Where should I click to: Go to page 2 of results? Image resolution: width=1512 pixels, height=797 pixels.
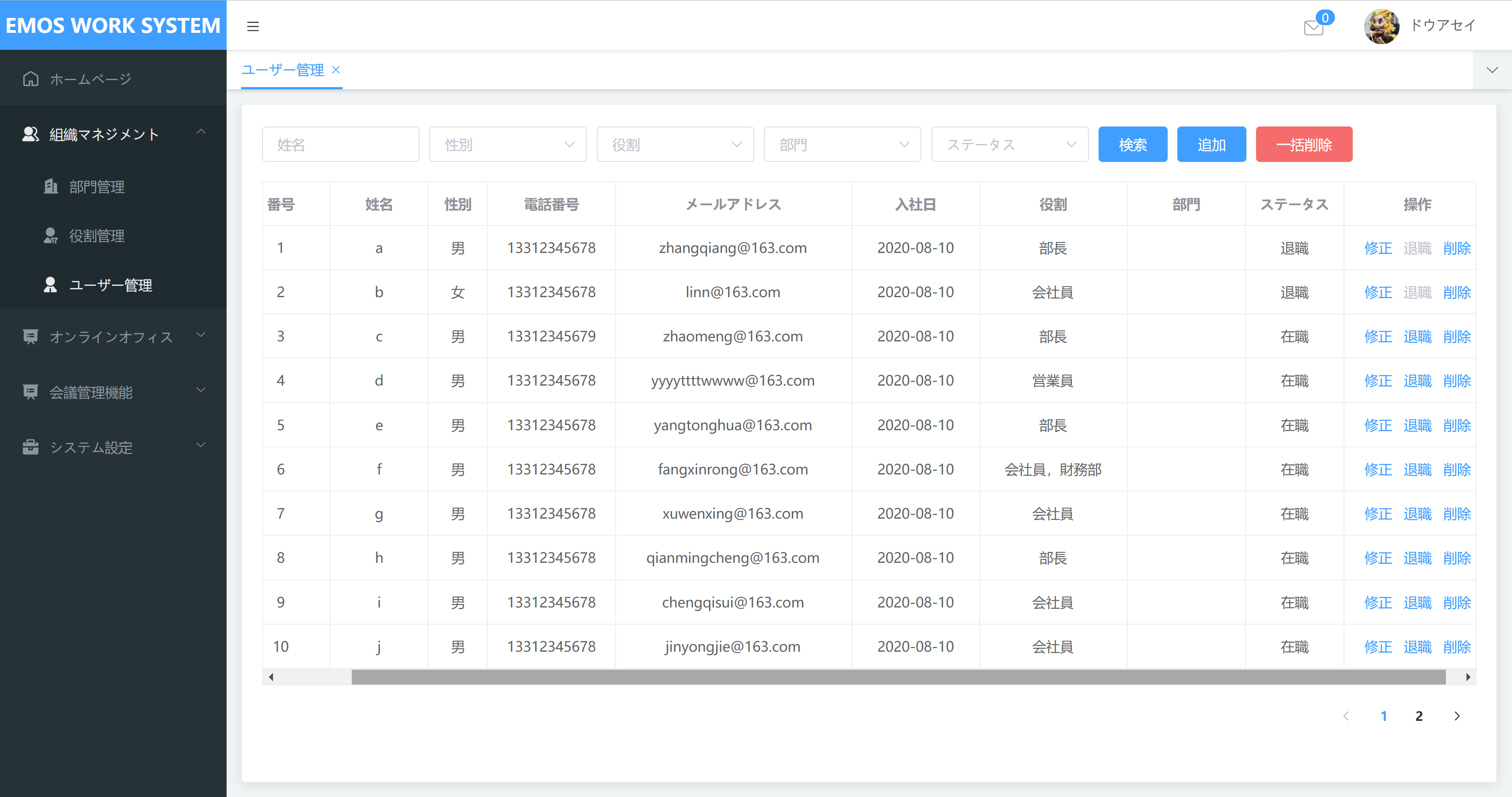click(x=1419, y=716)
